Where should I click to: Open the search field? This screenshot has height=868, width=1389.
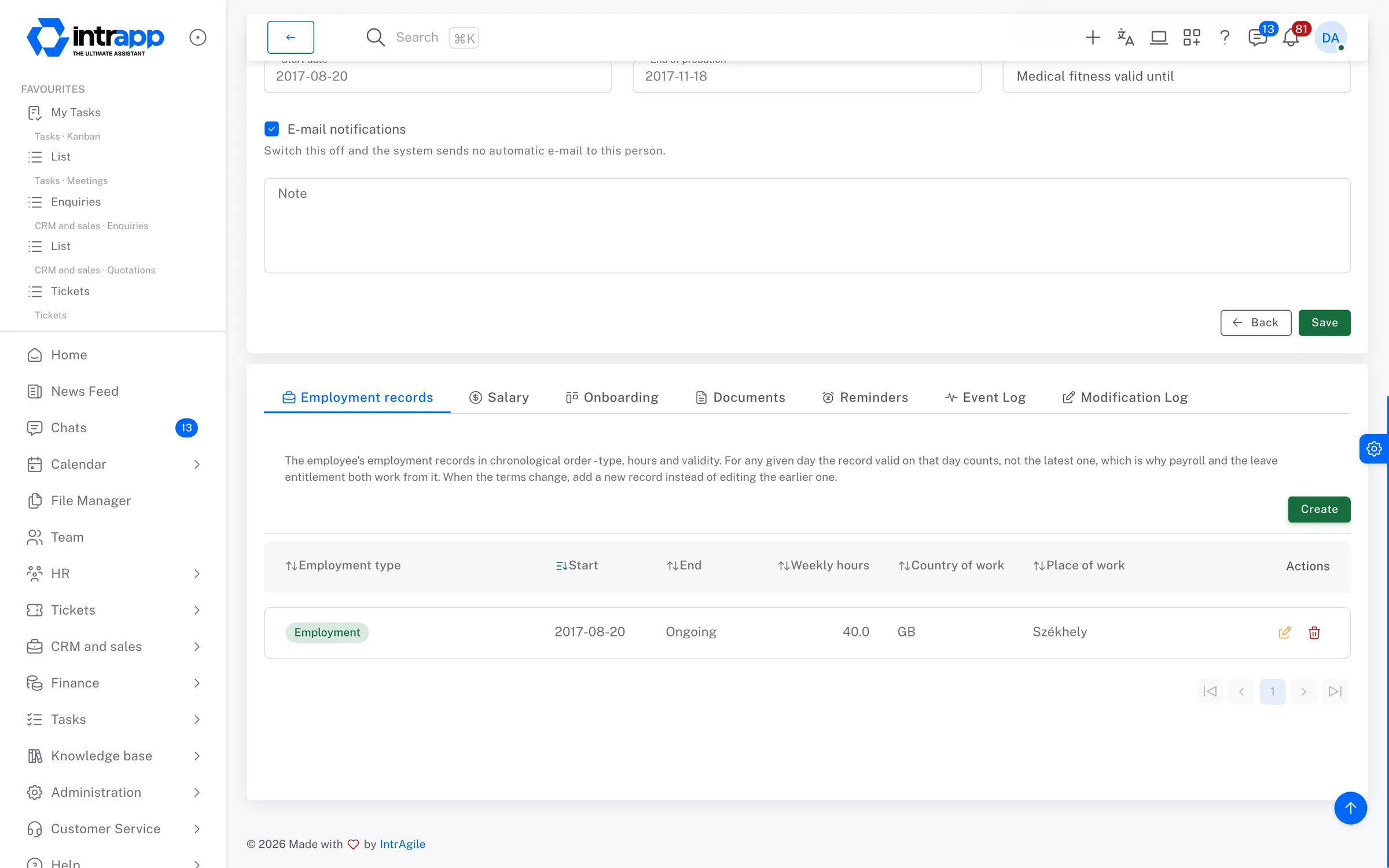pyautogui.click(x=422, y=38)
